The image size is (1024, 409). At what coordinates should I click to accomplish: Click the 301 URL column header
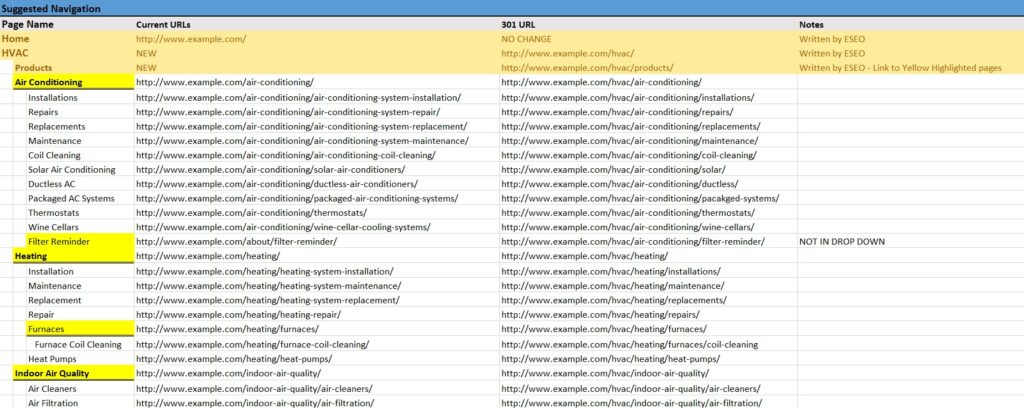[521, 24]
